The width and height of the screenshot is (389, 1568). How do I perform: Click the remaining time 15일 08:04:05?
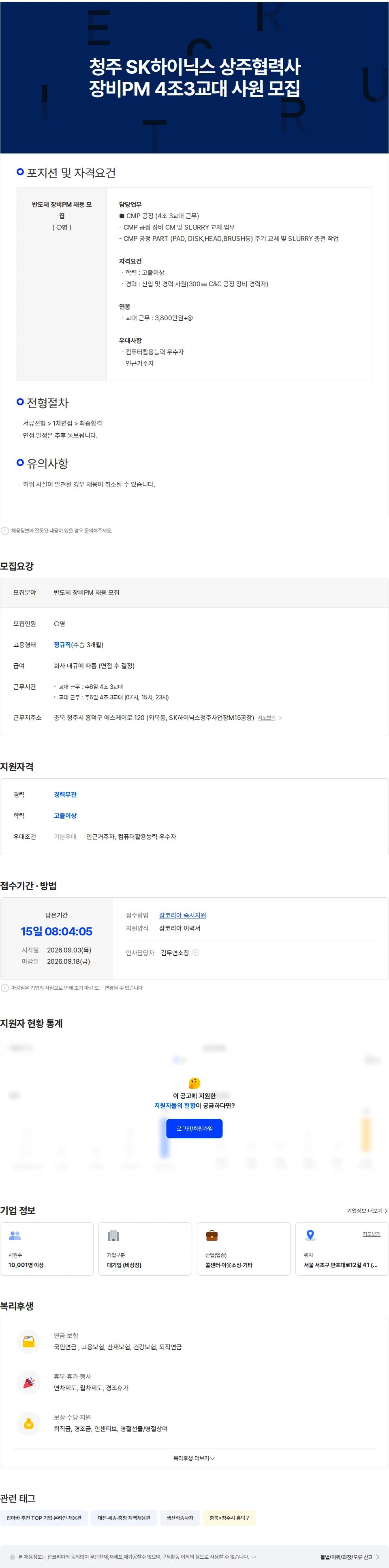(x=57, y=931)
